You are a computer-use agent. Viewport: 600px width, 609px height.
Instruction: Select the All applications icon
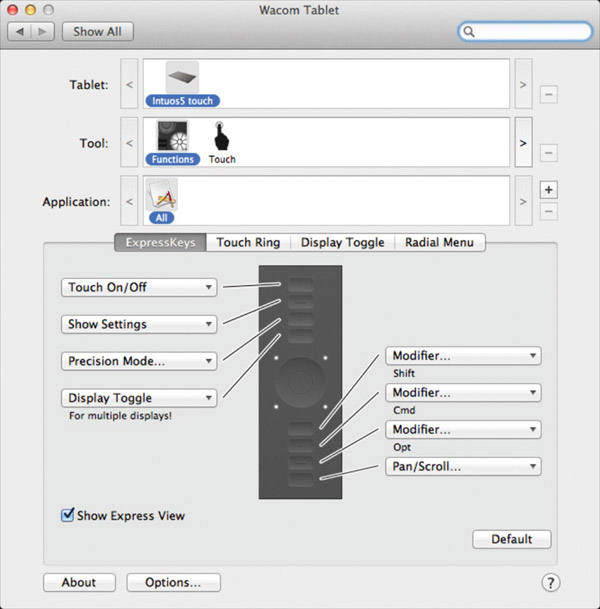click(162, 195)
